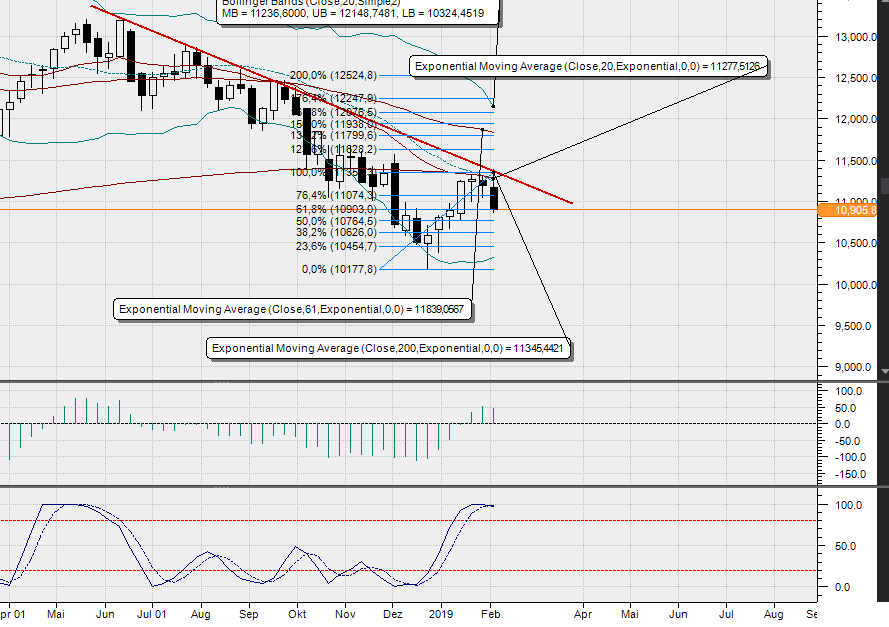Image resolution: width=889 pixels, height=627 pixels.
Task: Click the 10,000.0 price axis label
Action: pyautogui.click(x=856, y=285)
